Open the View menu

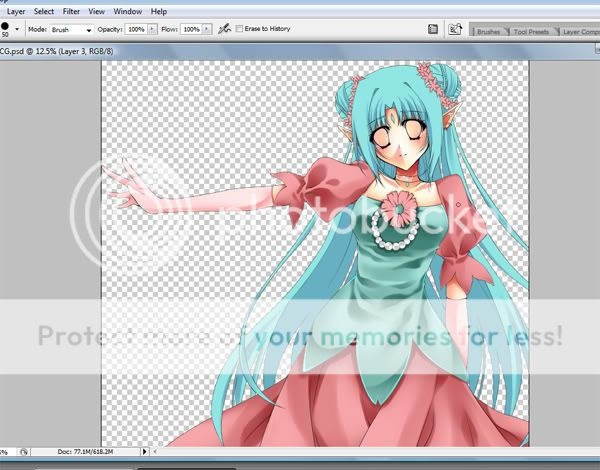[x=96, y=12]
